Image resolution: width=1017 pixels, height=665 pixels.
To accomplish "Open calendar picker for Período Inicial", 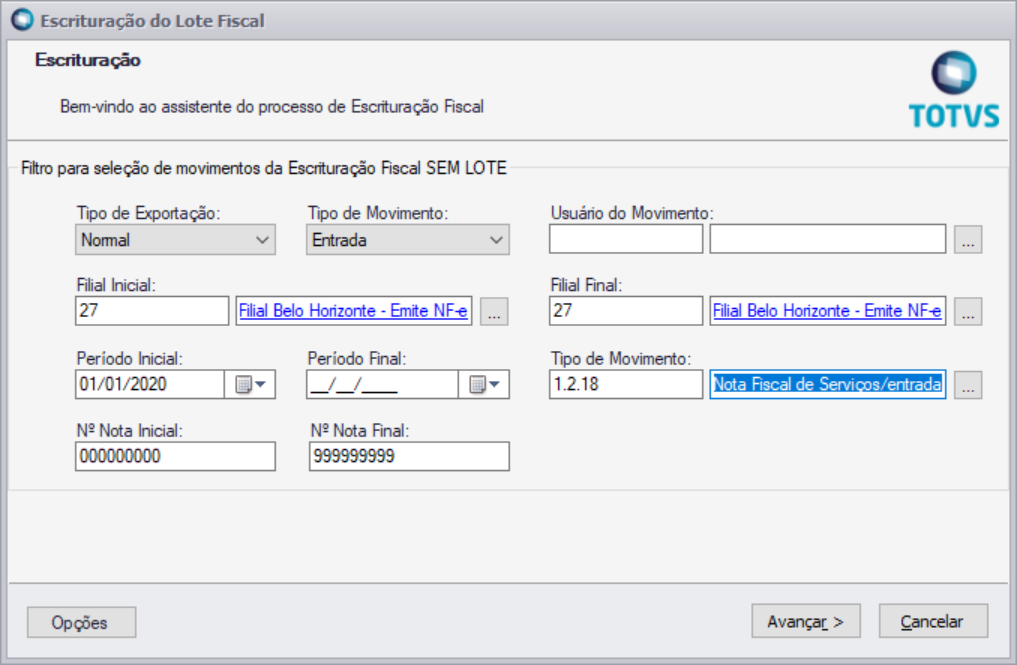I will [252, 384].
